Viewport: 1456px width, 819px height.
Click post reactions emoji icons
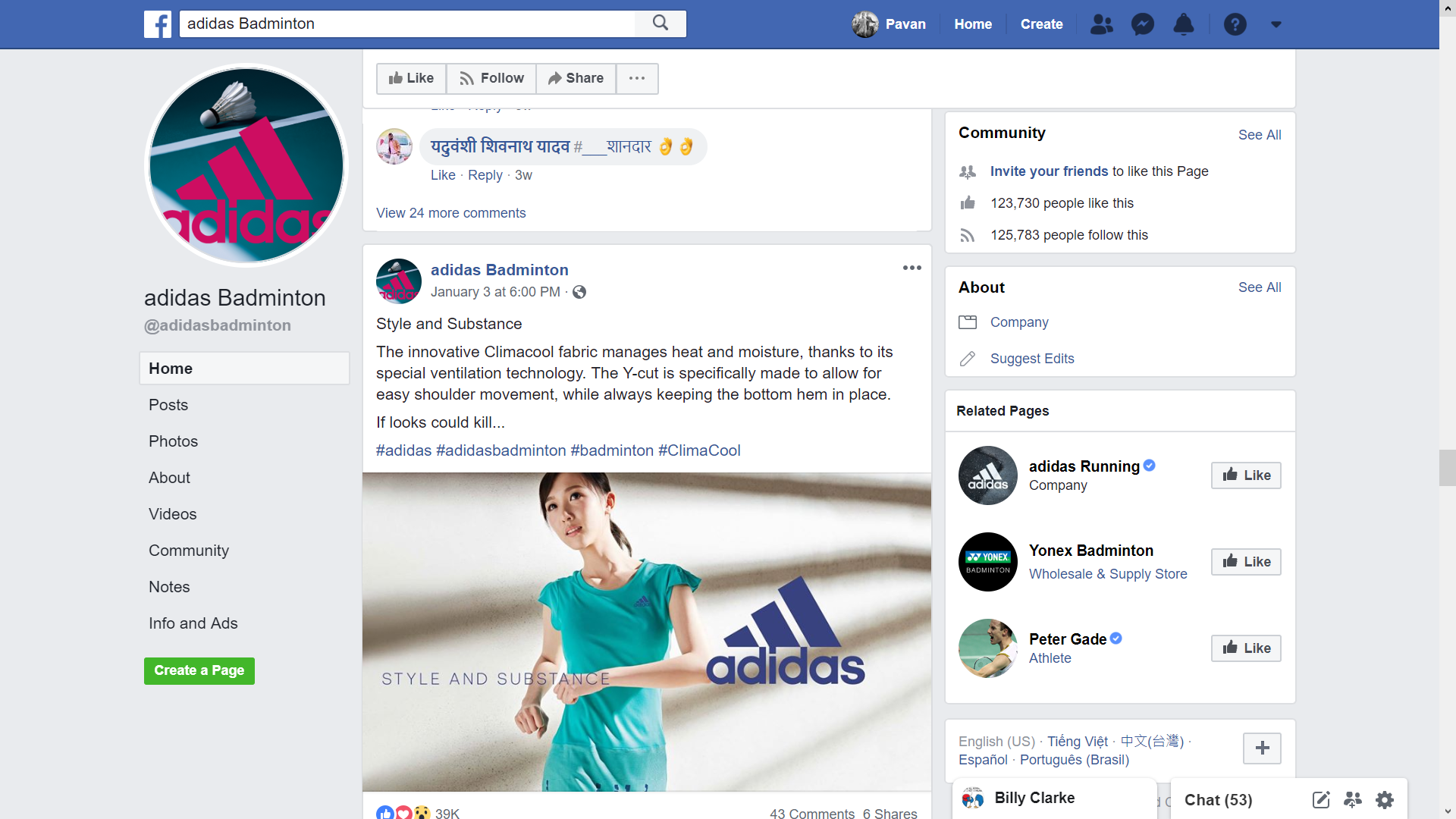pos(403,813)
